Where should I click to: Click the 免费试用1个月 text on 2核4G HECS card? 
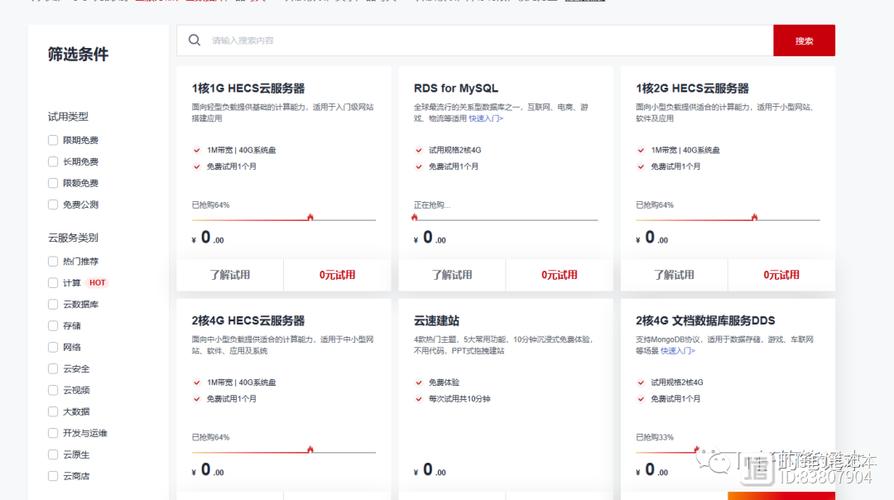click(231, 399)
